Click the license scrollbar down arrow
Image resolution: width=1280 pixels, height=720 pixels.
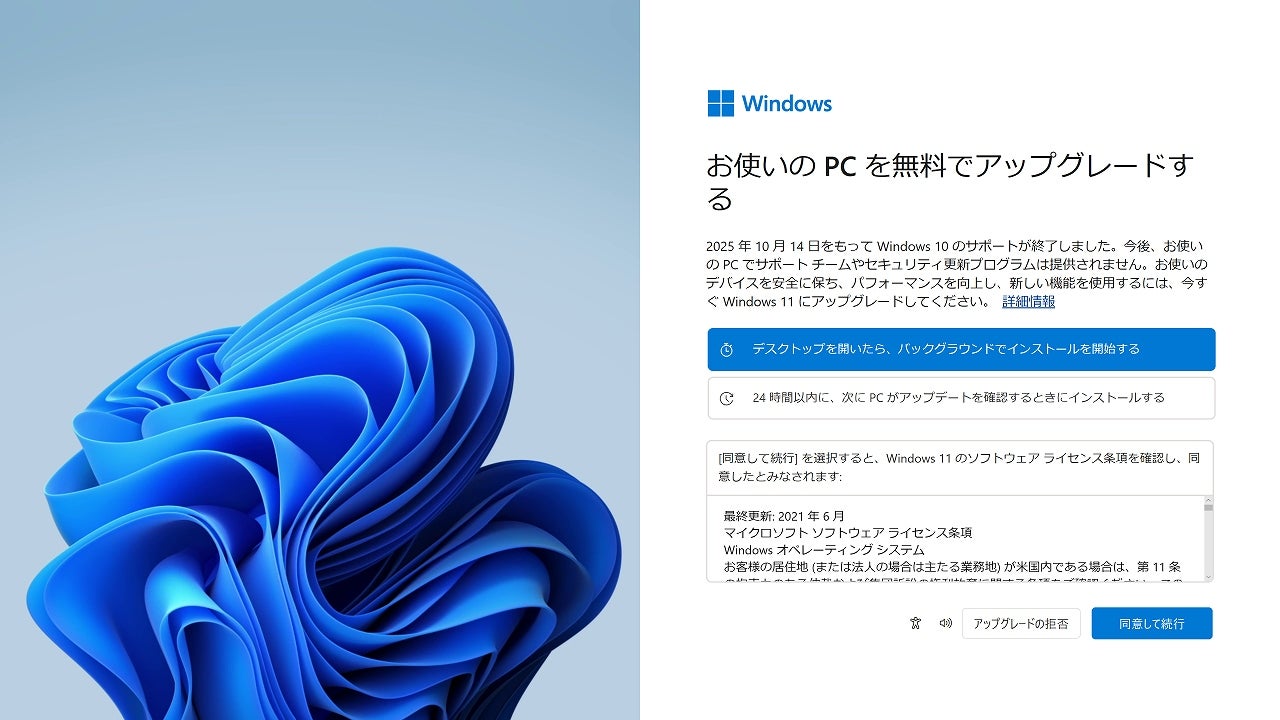click(x=1208, y=577)
